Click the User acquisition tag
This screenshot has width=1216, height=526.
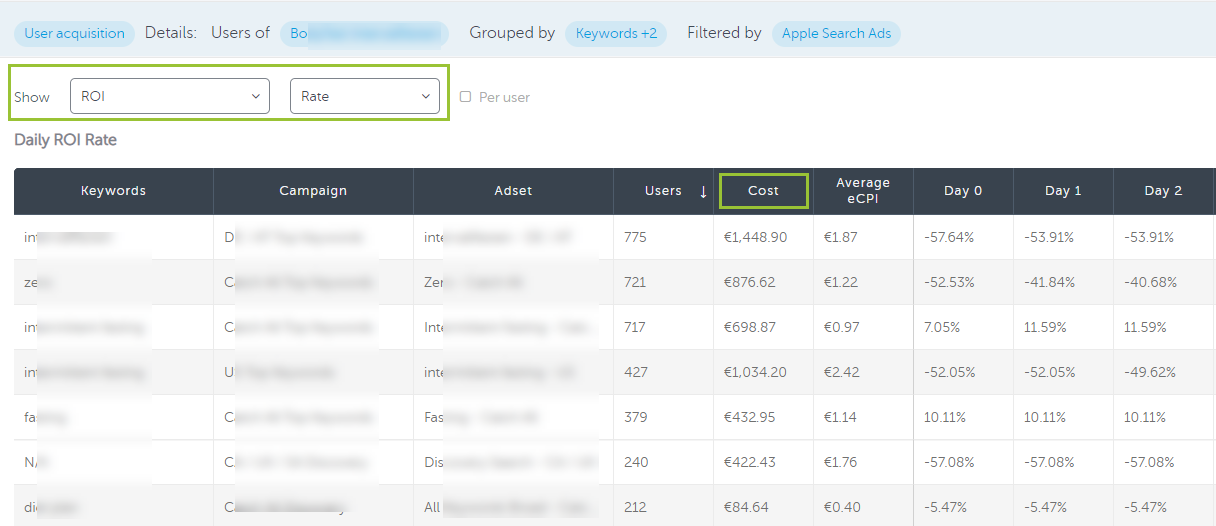point(74,33)
